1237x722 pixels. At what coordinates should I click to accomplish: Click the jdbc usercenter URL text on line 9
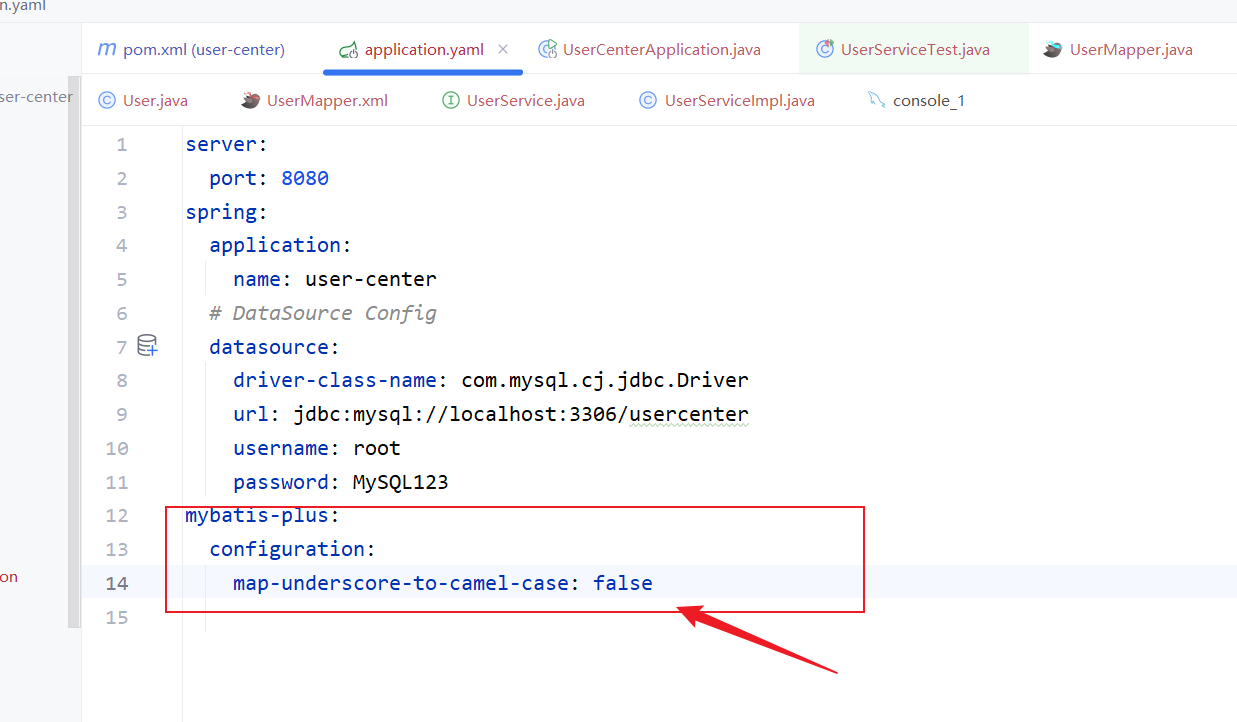click(520, 414)
